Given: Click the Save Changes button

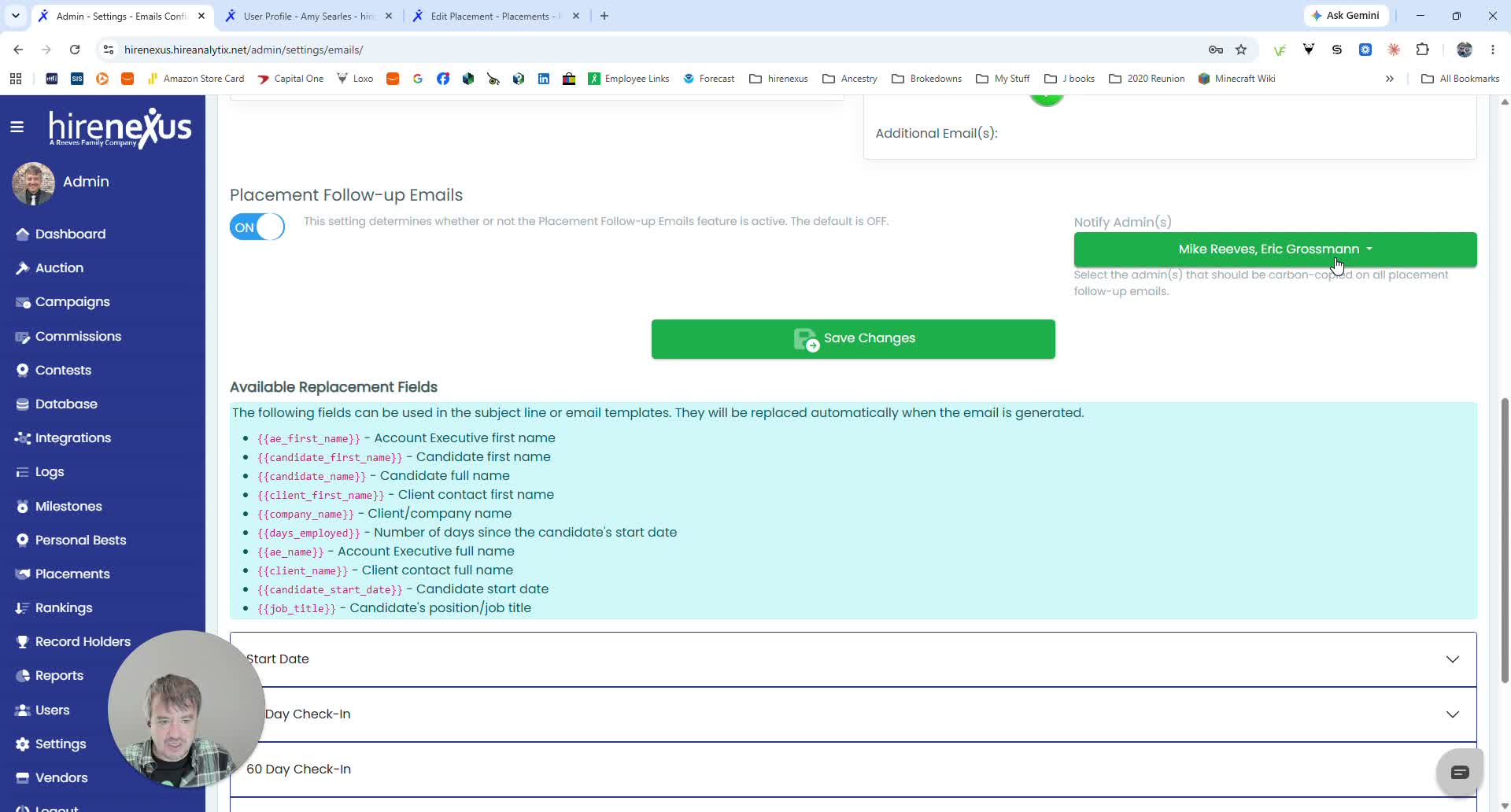Looking at the screenshot, I should (x=853, y=339).
